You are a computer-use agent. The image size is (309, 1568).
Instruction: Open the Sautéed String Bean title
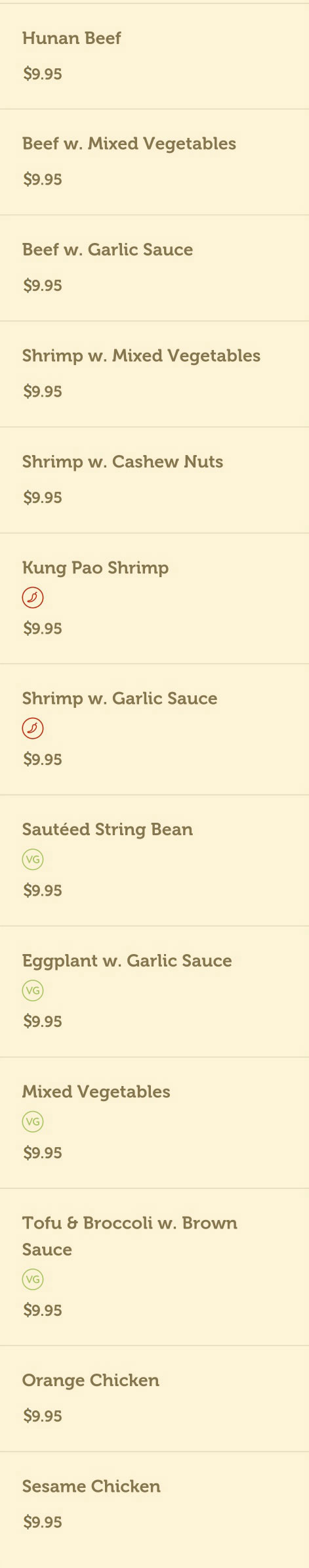point(108,829)
